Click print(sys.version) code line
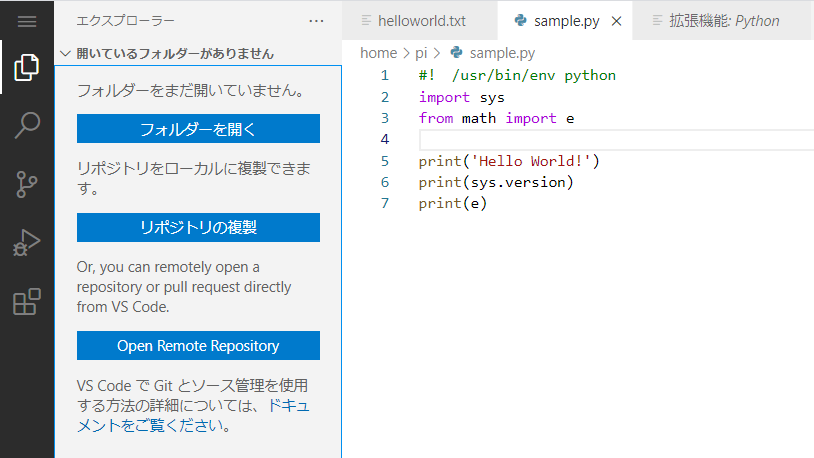 pos(496,182)
